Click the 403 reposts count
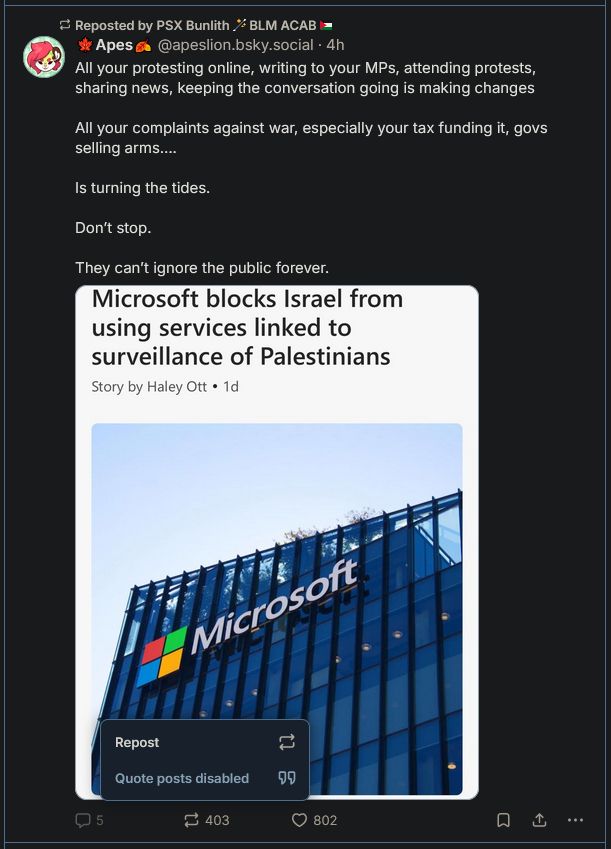The width and height of the screenshot is (611, 849). pyautogui.click(x=216, y=820)
